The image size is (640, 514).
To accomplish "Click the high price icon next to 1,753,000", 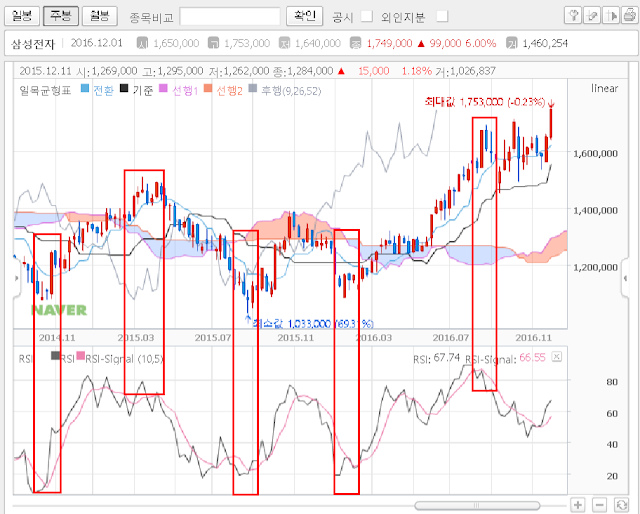I will click(x=213, y=43).
